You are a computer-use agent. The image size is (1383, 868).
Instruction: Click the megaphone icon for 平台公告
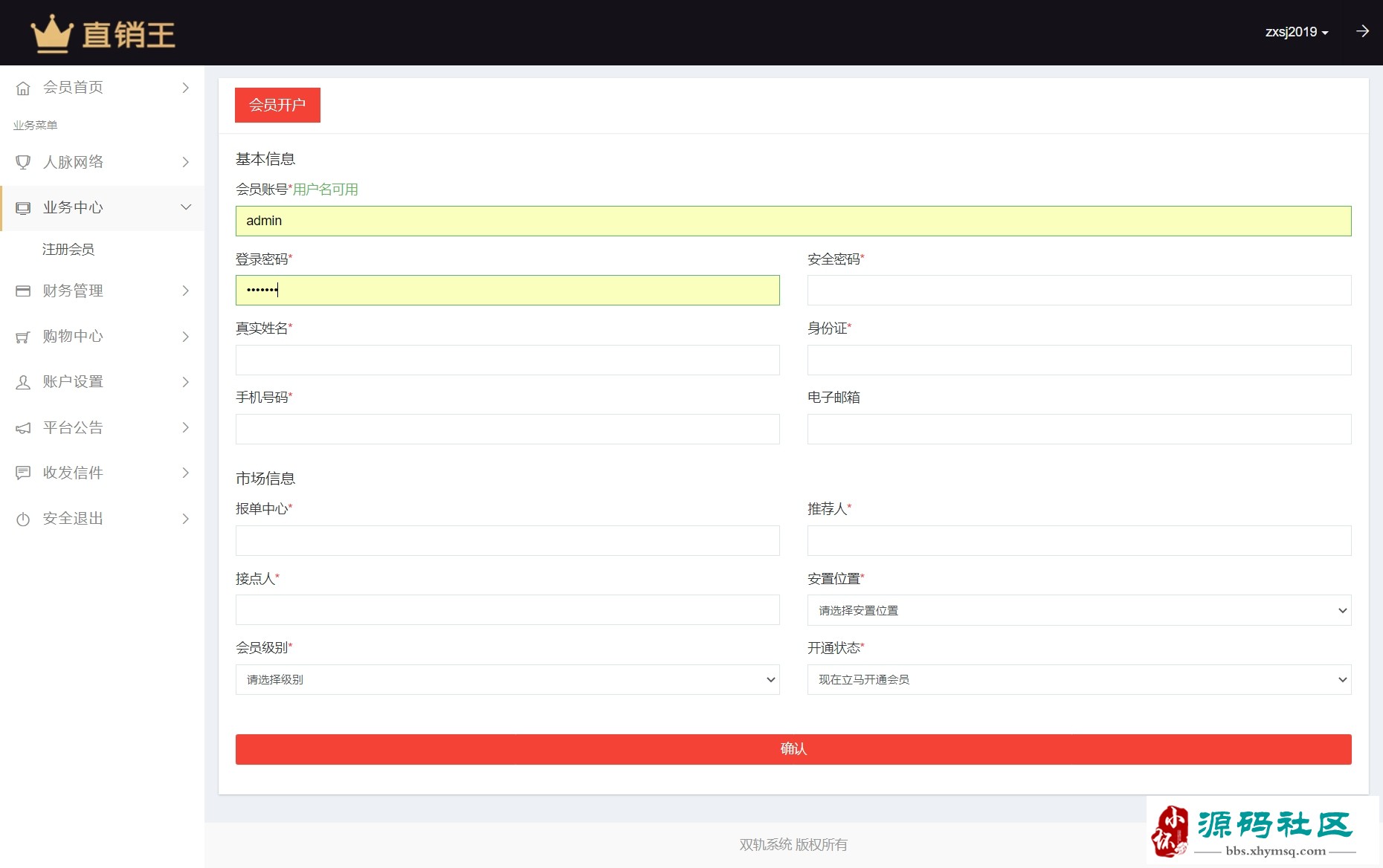tap(23, 428)
